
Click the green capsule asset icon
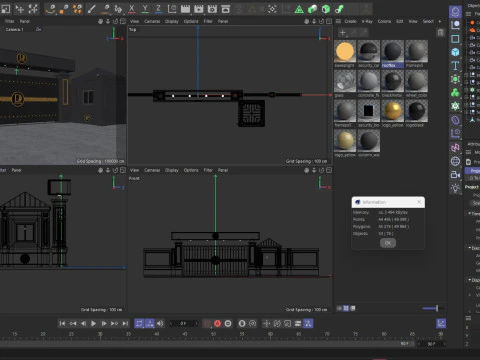(312, 9)
